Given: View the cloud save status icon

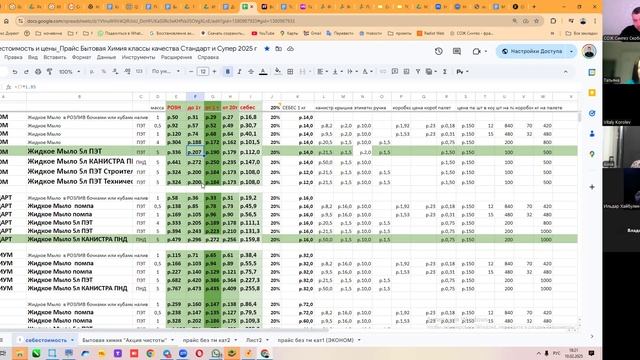Looking at the screenshot, I should click(x=290, y=49).
